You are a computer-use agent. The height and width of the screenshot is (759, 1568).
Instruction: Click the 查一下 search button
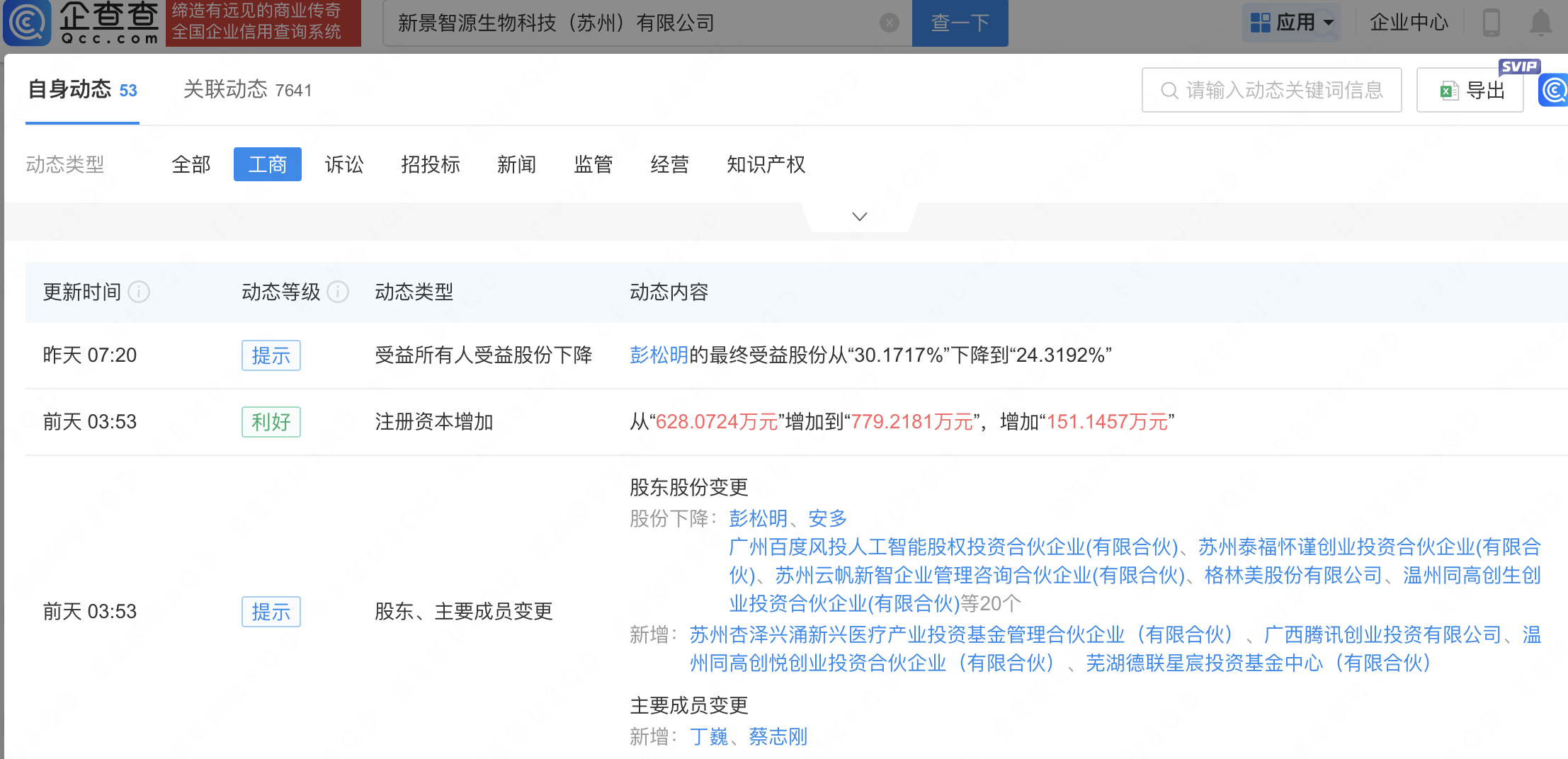tap(960, 23)
